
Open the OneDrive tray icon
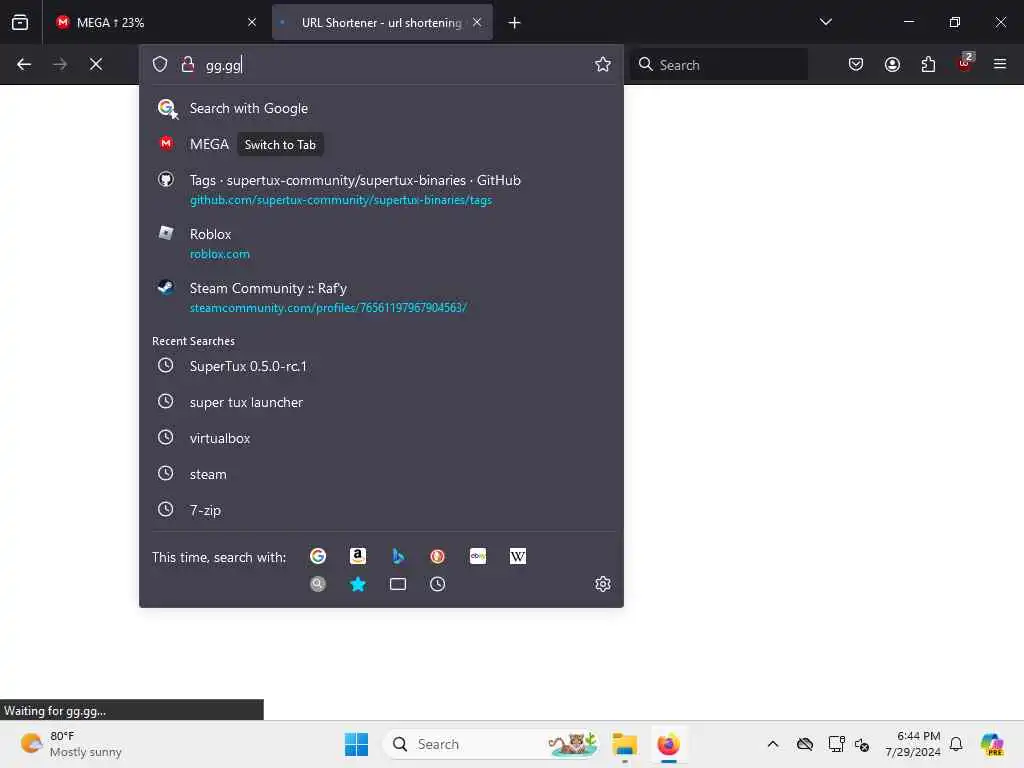click(805, 744)
